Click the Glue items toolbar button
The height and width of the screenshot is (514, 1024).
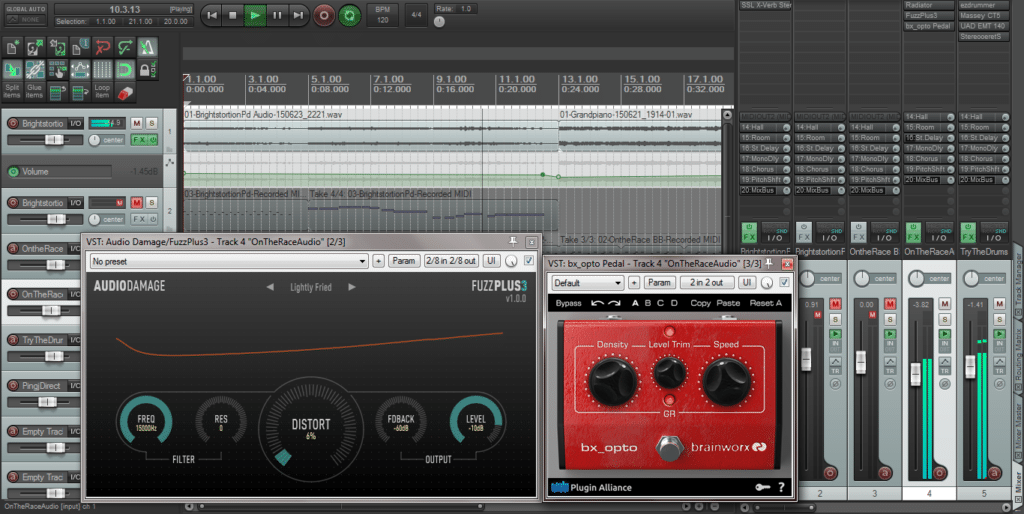point(35,91)
